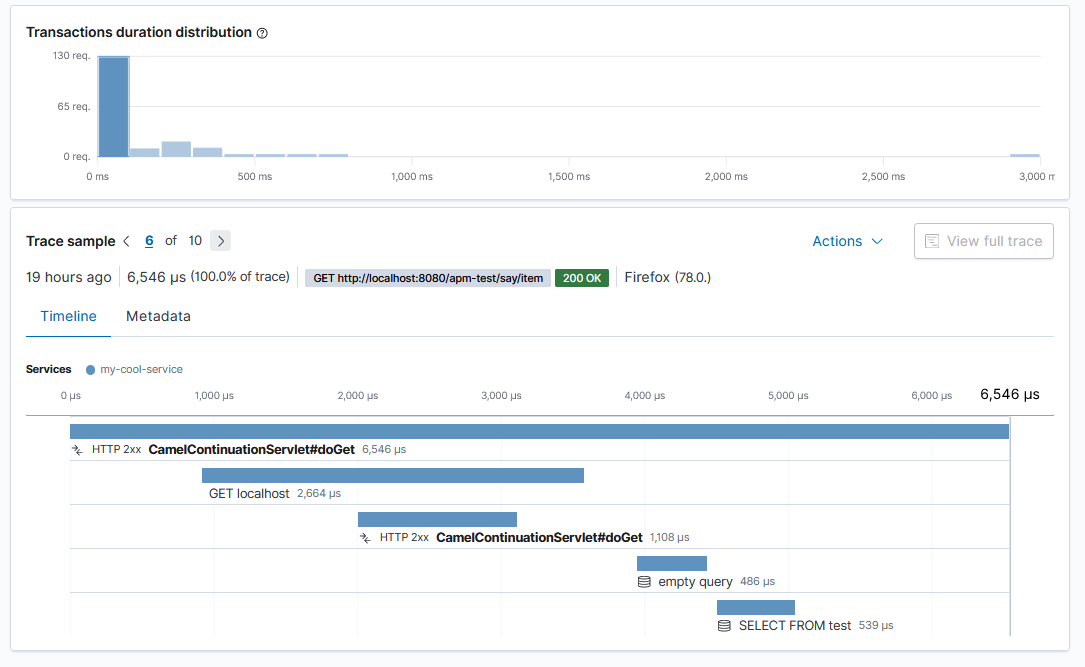Open the GET localhost span bar

[x=393, y=475]
